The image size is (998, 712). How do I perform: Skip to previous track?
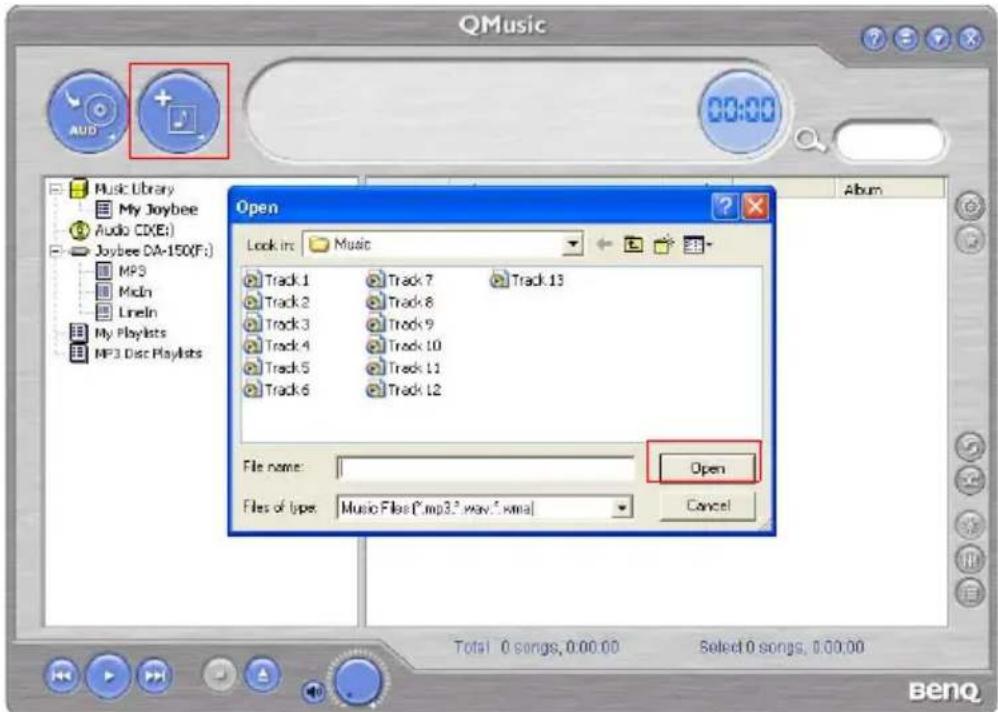pos(61,675)
